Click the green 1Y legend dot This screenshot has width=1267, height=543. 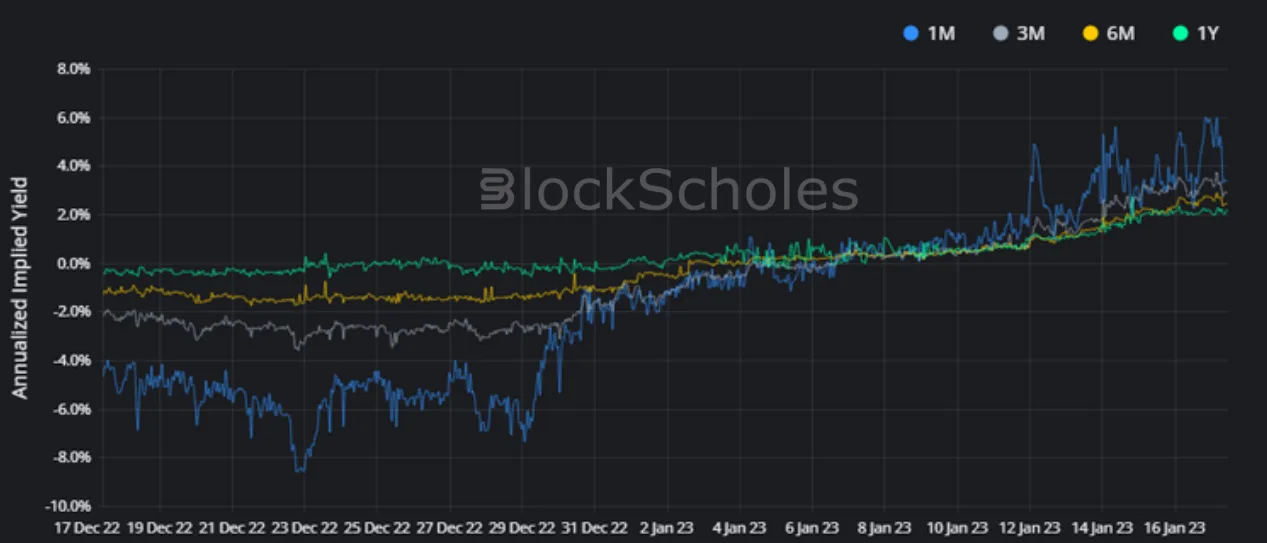[1179, 33]
